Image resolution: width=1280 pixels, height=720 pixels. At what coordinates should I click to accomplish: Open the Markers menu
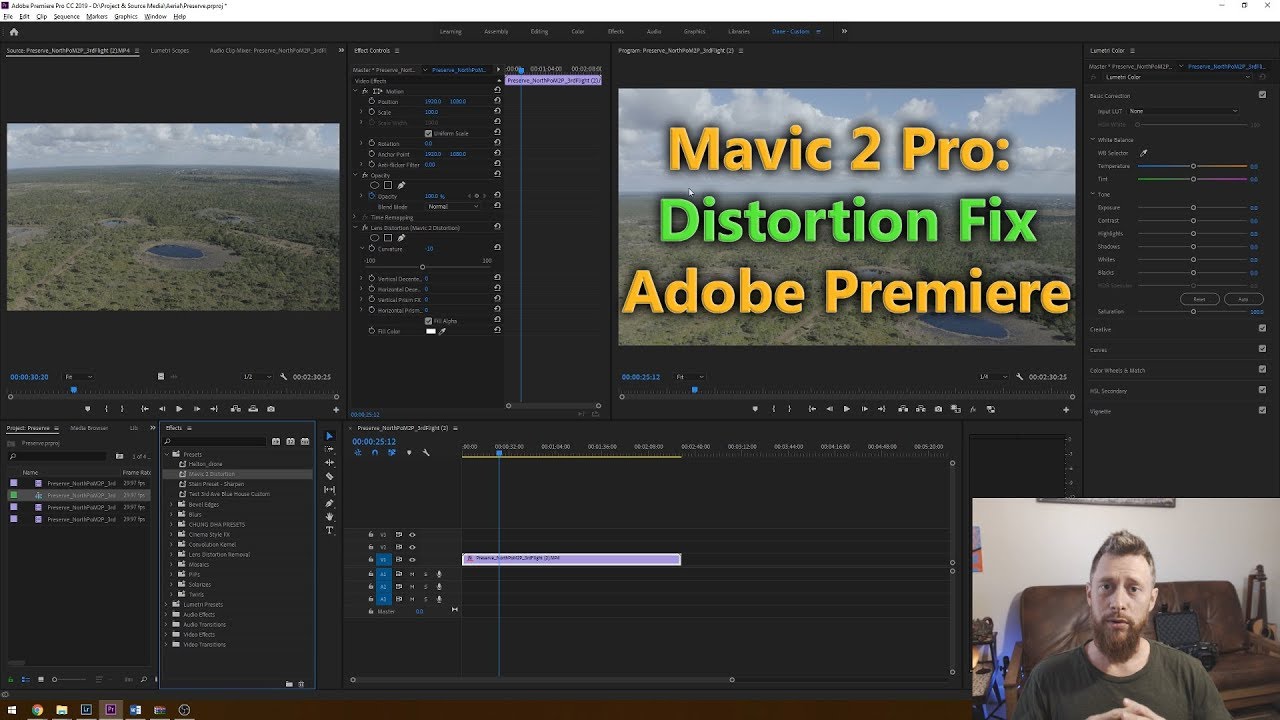coord(97,17)
